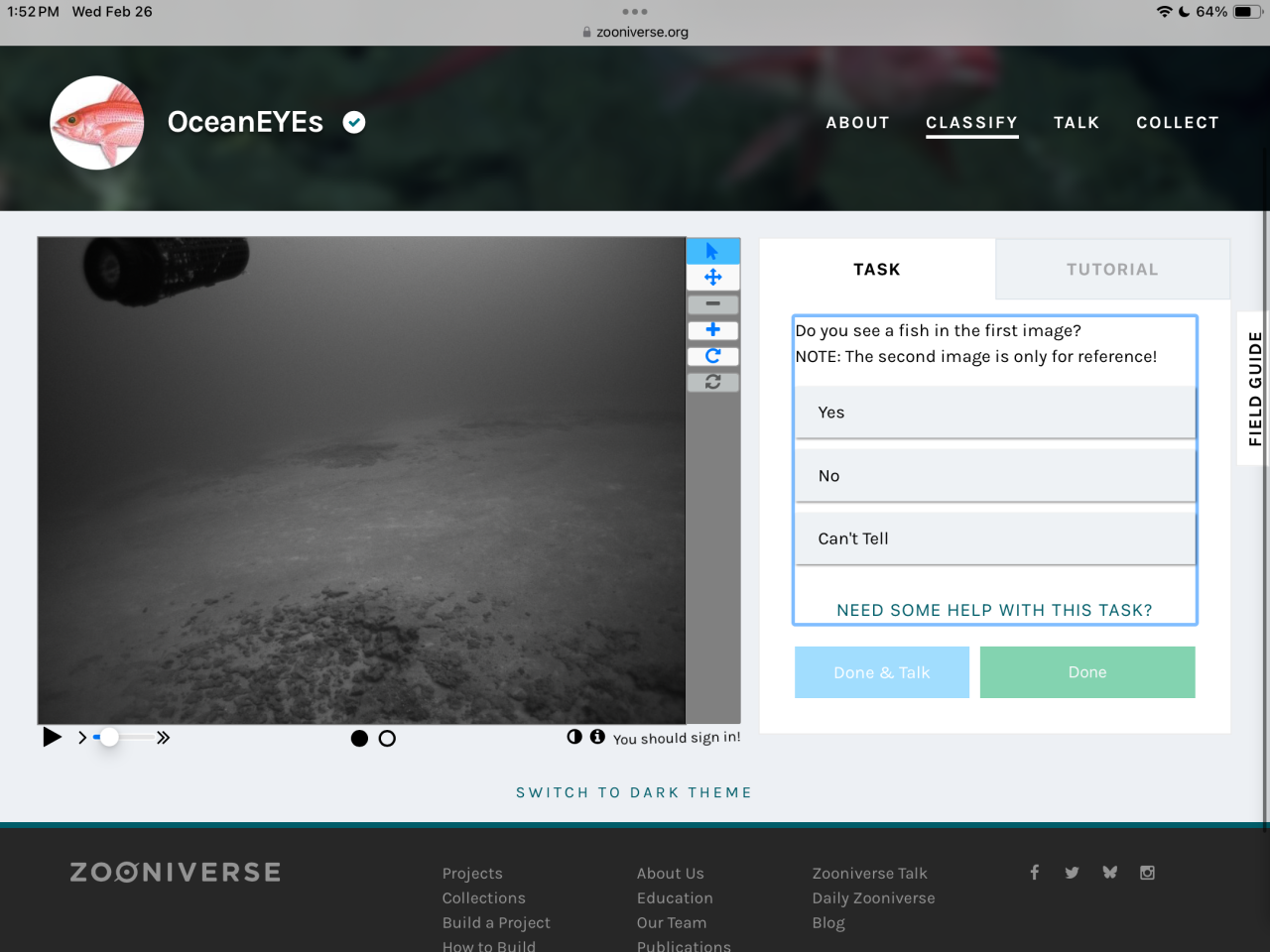Click the fast speed double-chevron icon
This screenshot has width=1270, height=952.
164,738
